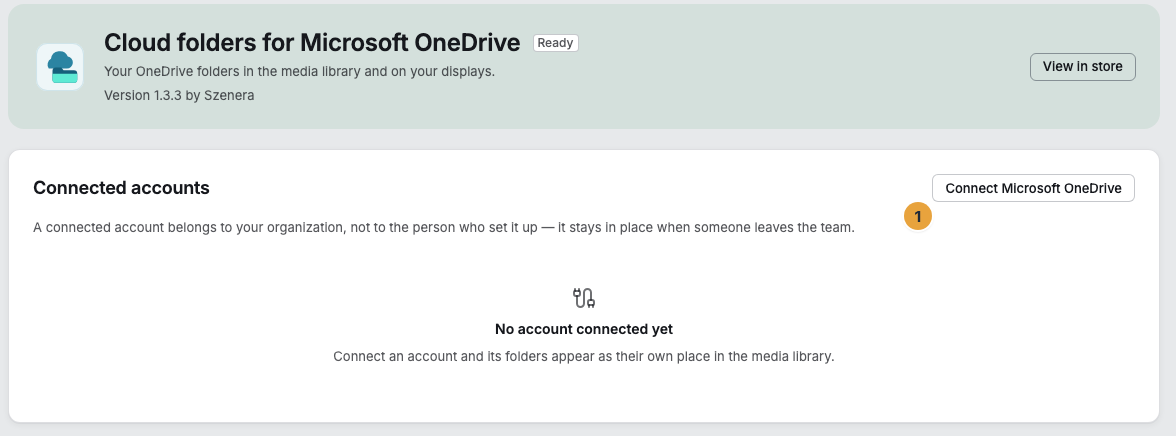Click the 'Version 1.3.3 by Szenera' text
This screenshot has height=436, width=1176.
pos(179,96)
